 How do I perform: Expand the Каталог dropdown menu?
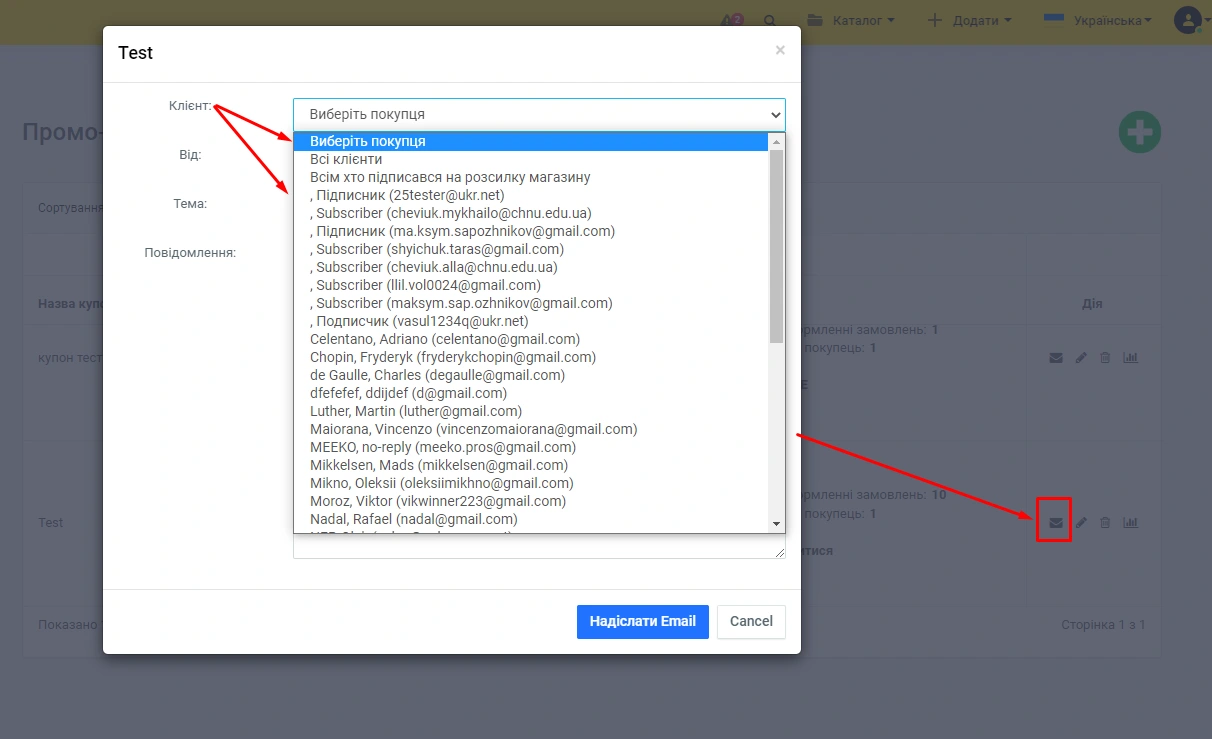click(x=850, y=21)
